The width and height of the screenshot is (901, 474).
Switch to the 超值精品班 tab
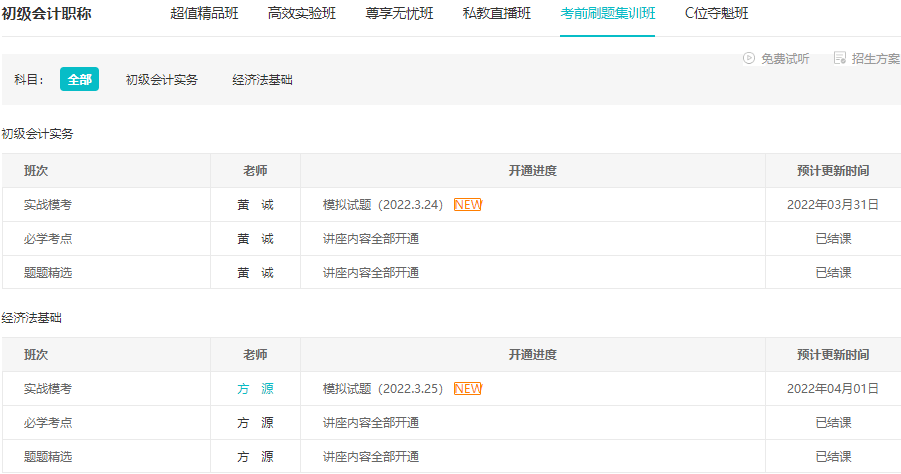pos(204,14)
